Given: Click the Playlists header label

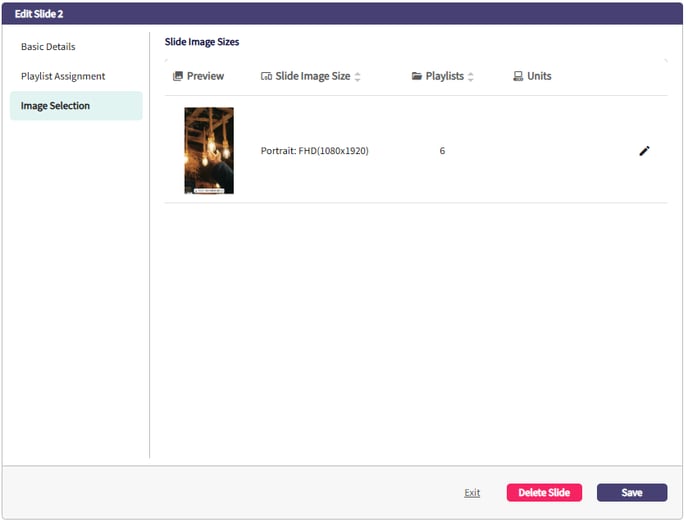Looking at the screenshot, I should (447, 77).
